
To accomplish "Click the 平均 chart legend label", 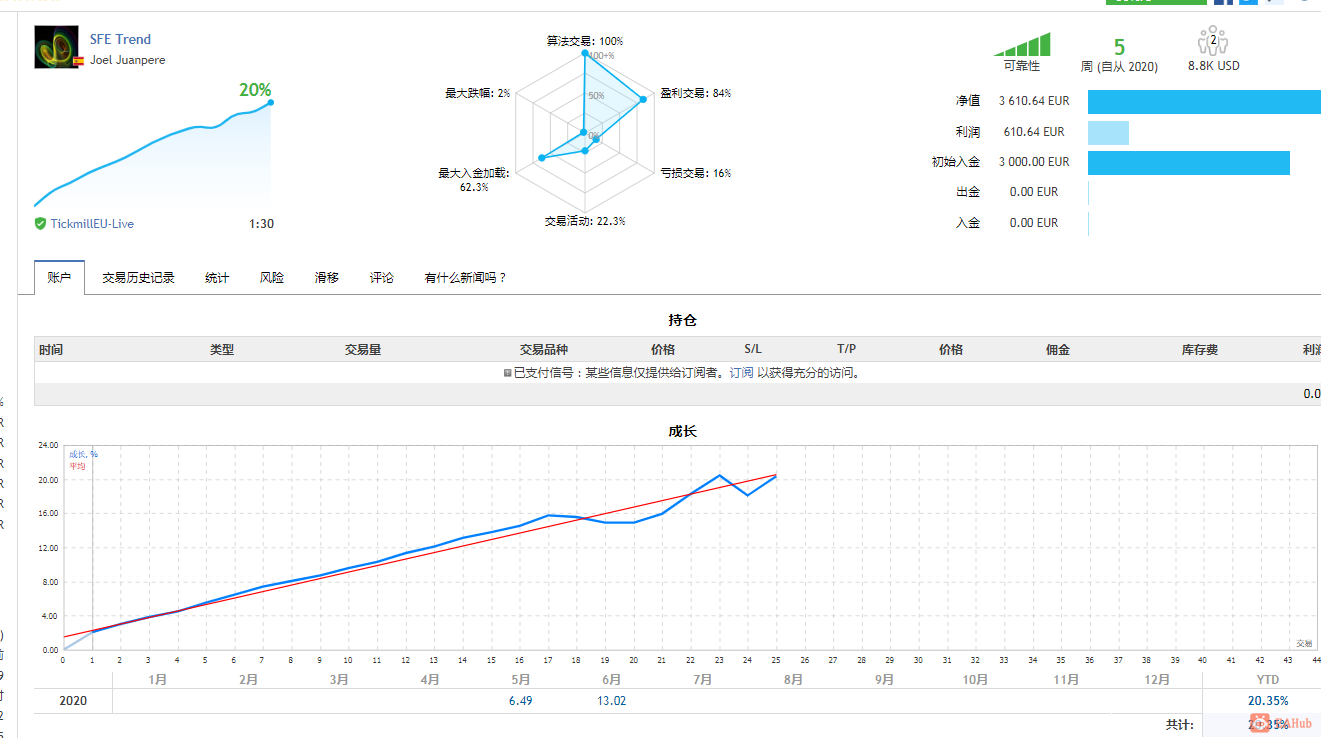I will tap(77, 466).
